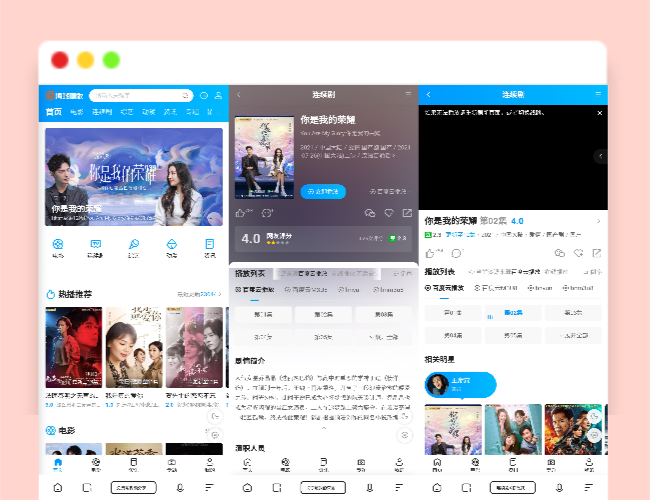Select second playback source tab on player screen
The image size is (650, 500).
point(496,288)
